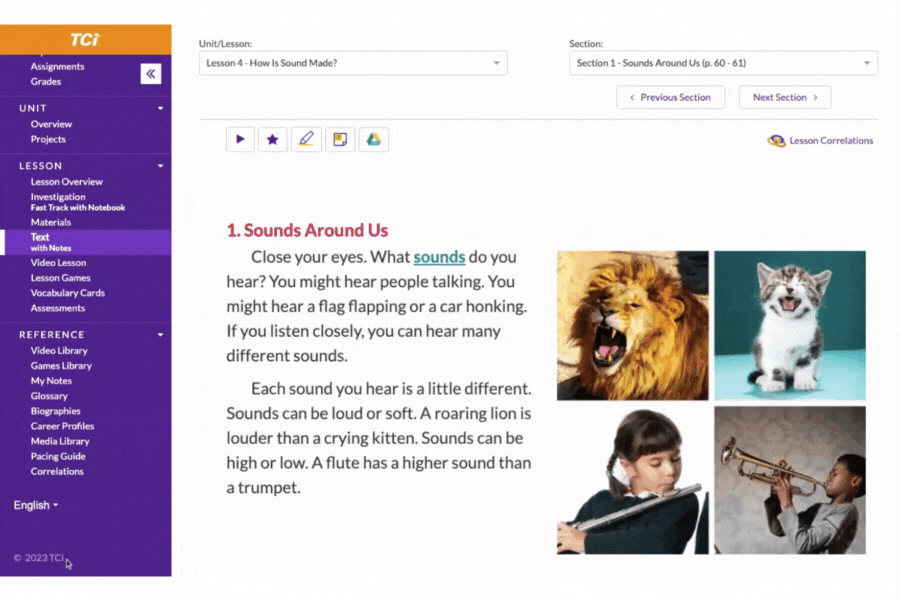Collapse the LESSON sidebar group
This screenshot has height=600, width=900.
(161, 166)
